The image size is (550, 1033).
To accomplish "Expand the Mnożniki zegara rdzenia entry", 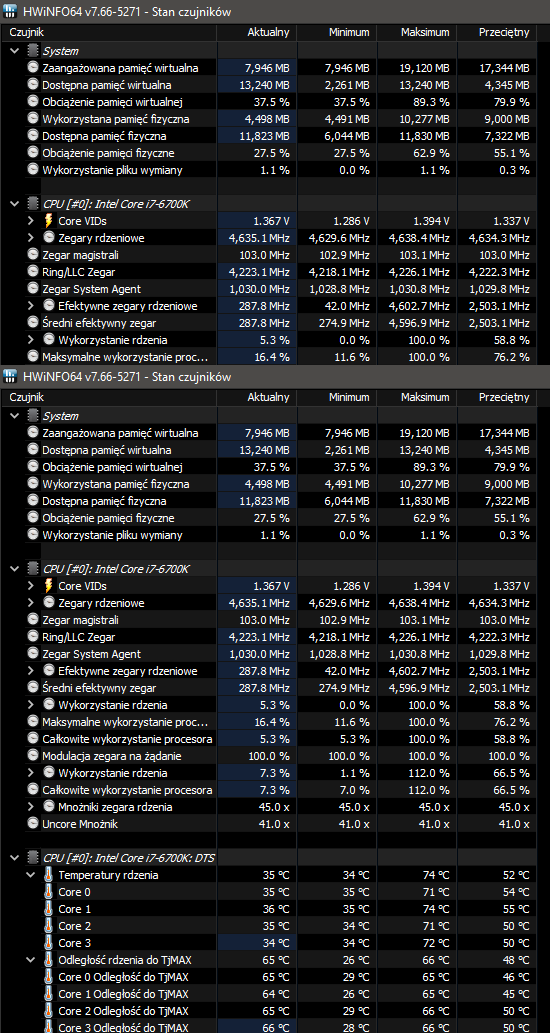I will coord(30,806).
